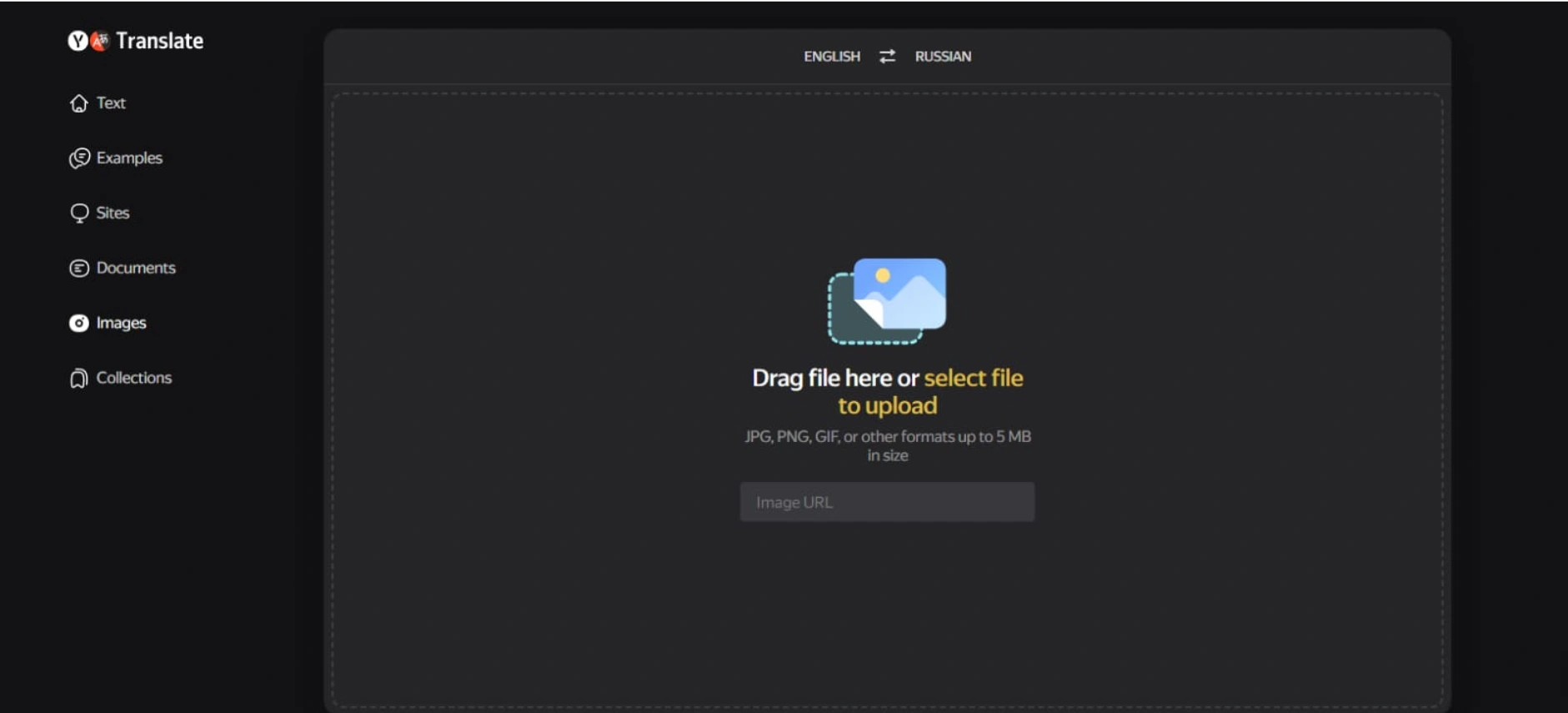
Task: Open the ENGLISH source language selector
Action: point(832,56)
